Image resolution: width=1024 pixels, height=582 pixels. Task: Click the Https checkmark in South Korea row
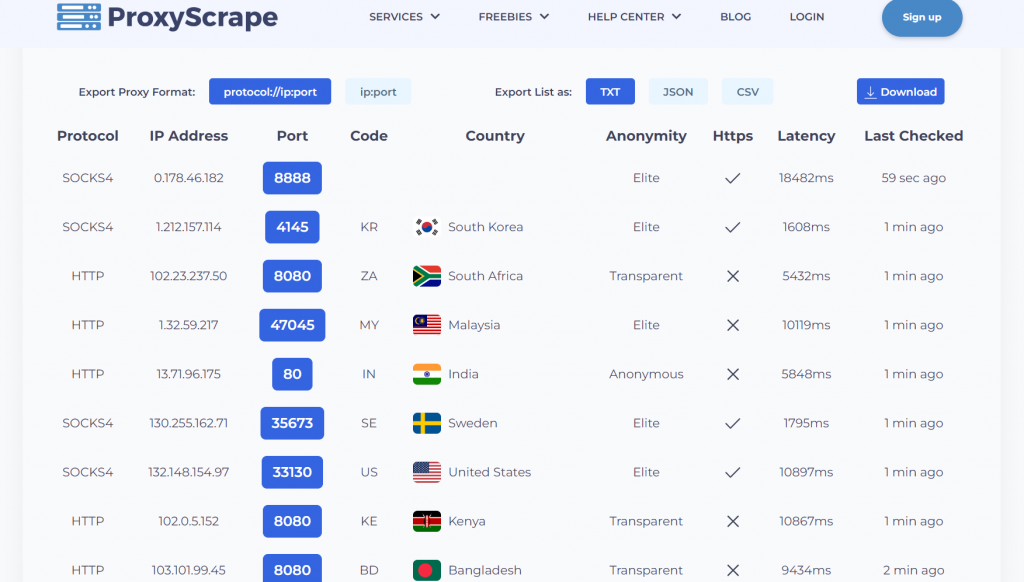pos(733,227)
